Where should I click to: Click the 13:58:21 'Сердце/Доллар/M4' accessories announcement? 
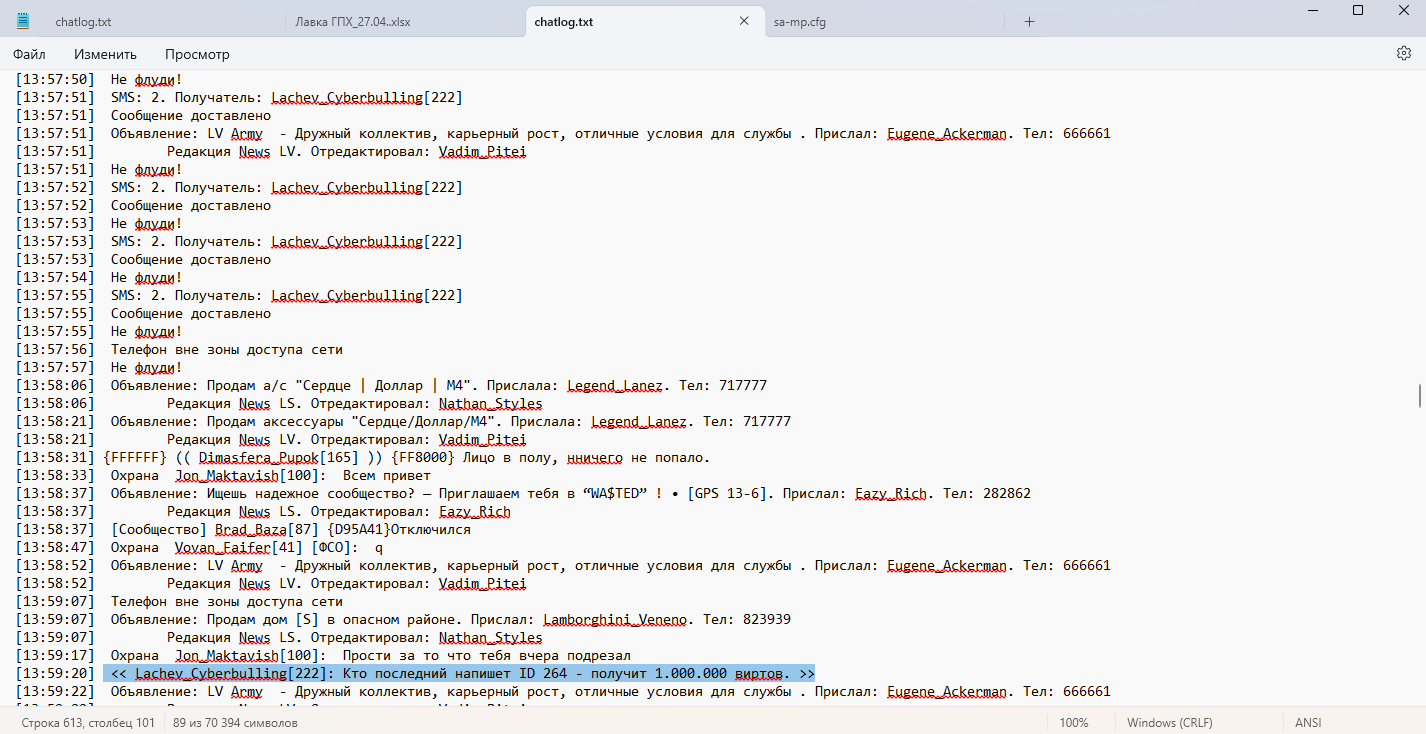pyautogui.click(x=403, y=422)
